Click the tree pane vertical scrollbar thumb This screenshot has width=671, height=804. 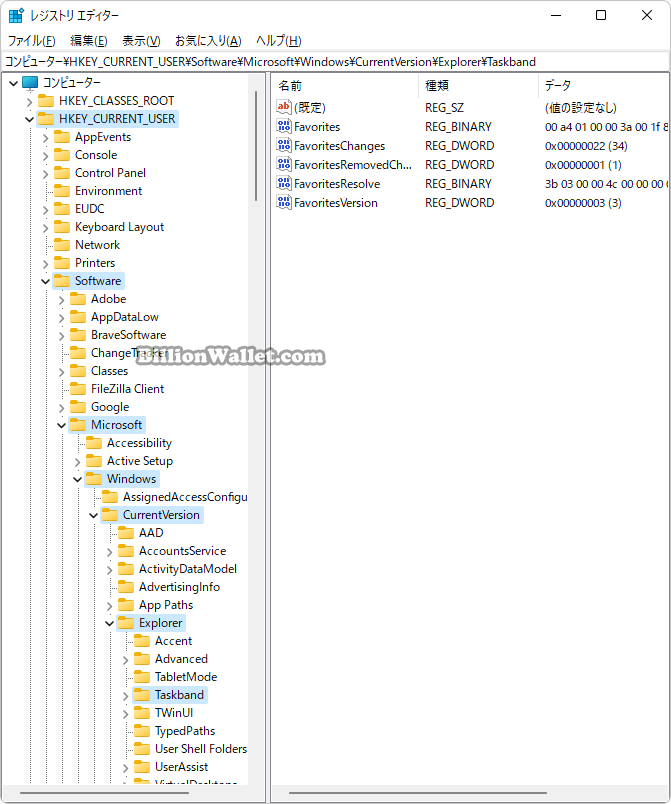pos(256,146)
